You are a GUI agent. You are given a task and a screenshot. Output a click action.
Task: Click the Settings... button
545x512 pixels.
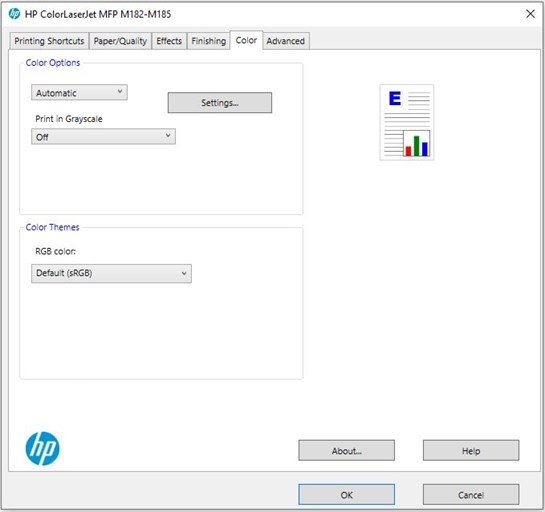(x=220, y=103)
